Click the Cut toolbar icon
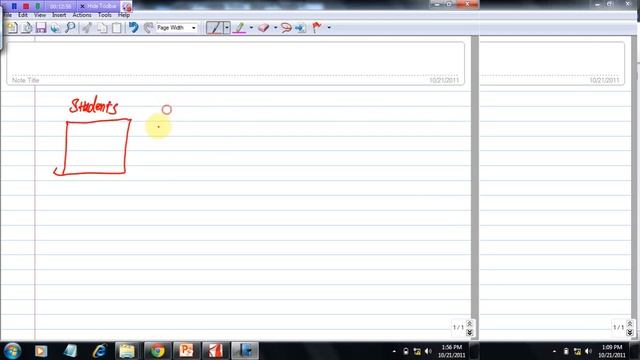Image resolution: width=640 pixels, height=360 pixels. point(87,28)
